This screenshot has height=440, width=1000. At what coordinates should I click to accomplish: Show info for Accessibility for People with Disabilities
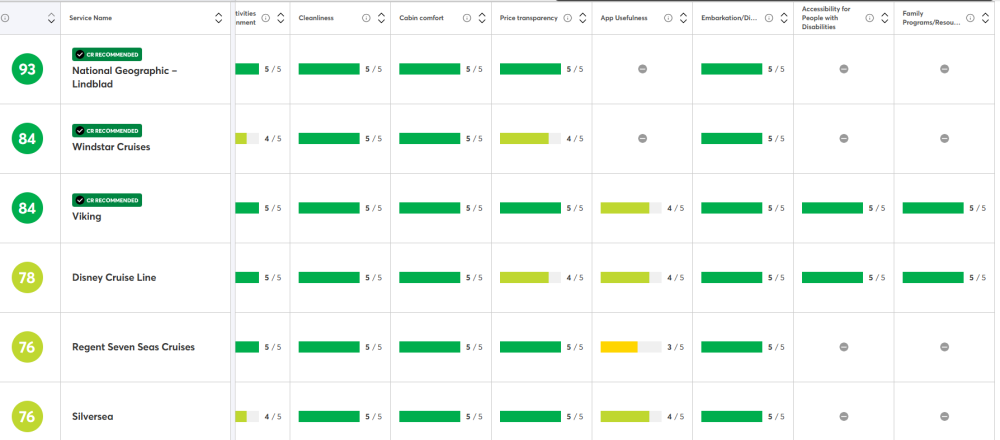[x=869, y=18]
